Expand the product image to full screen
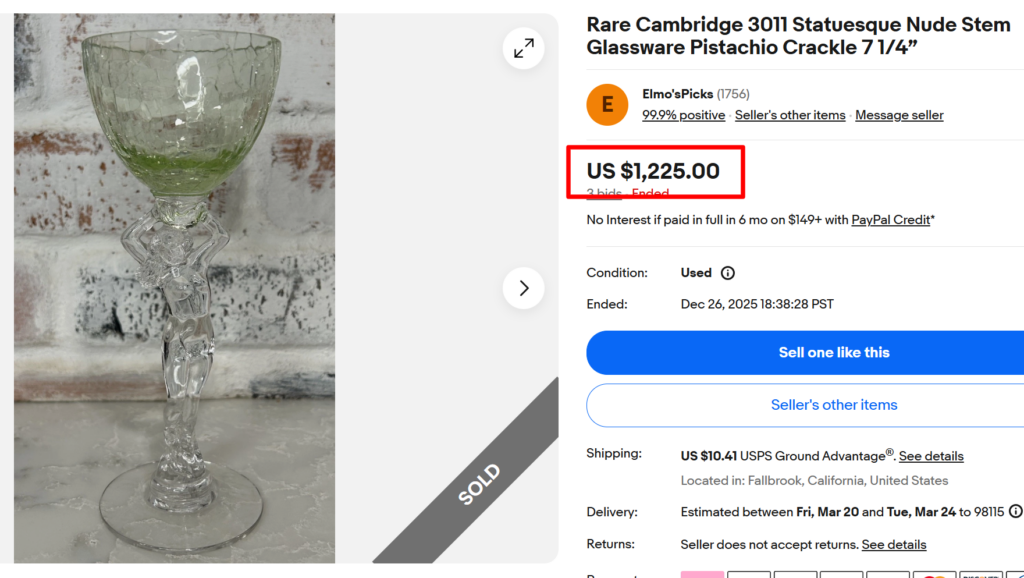Image resolution: width=1024 pixels, height=578 pixels. (x=524, y=48)
